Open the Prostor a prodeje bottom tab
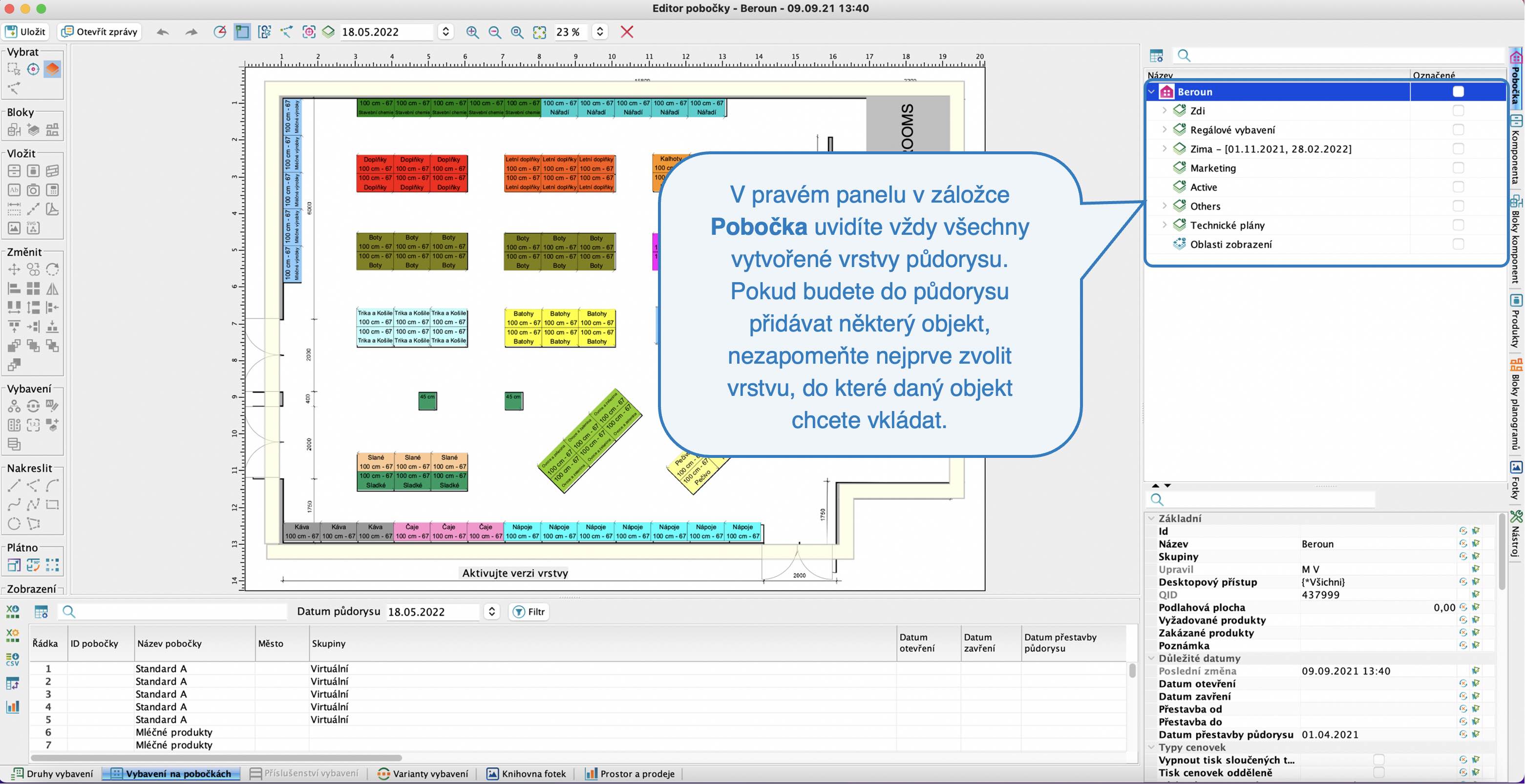1526x784 pixels. 630,773
